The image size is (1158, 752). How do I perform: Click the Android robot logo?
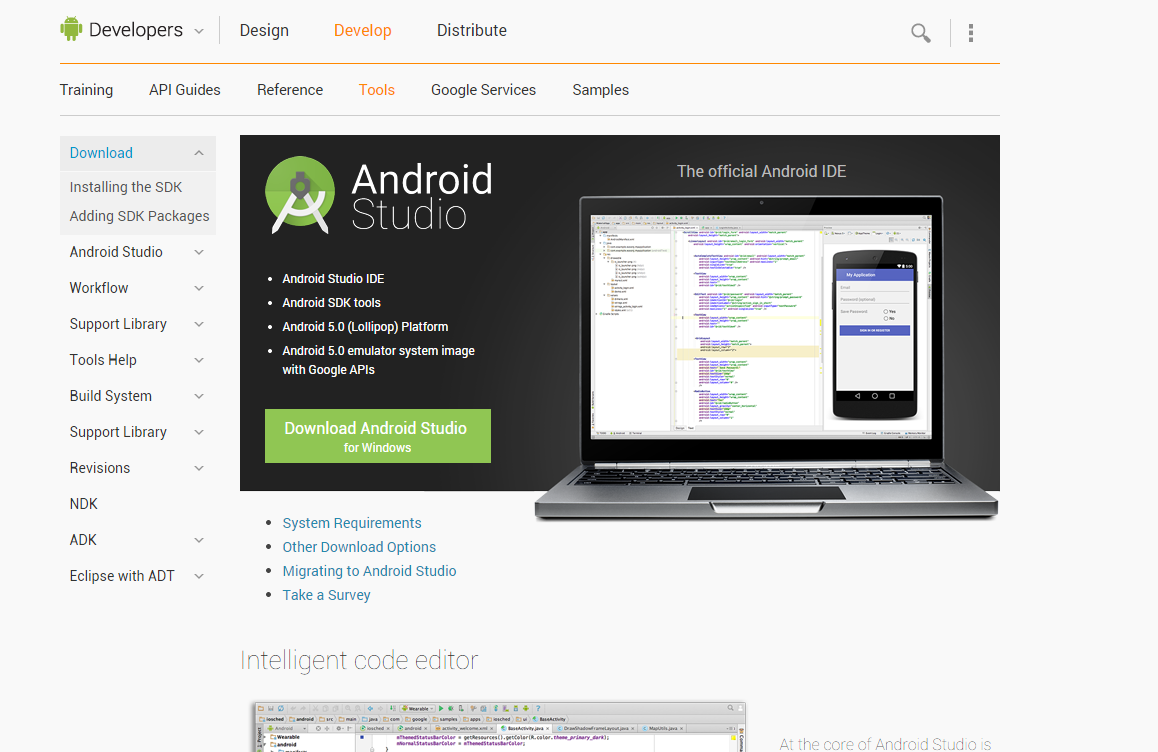click(71, 29)
